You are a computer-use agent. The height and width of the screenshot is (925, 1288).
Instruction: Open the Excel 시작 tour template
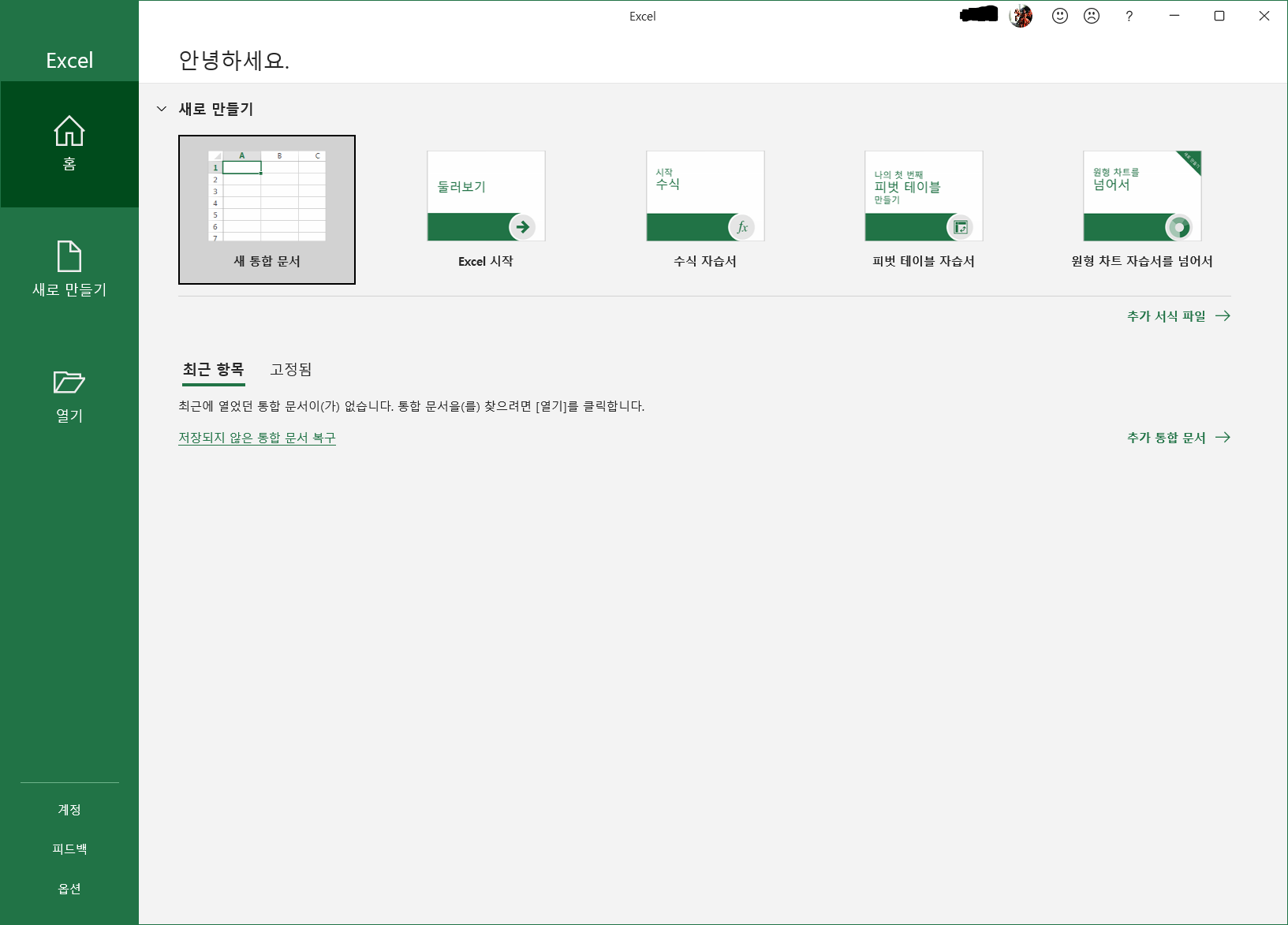pos(486,210)
